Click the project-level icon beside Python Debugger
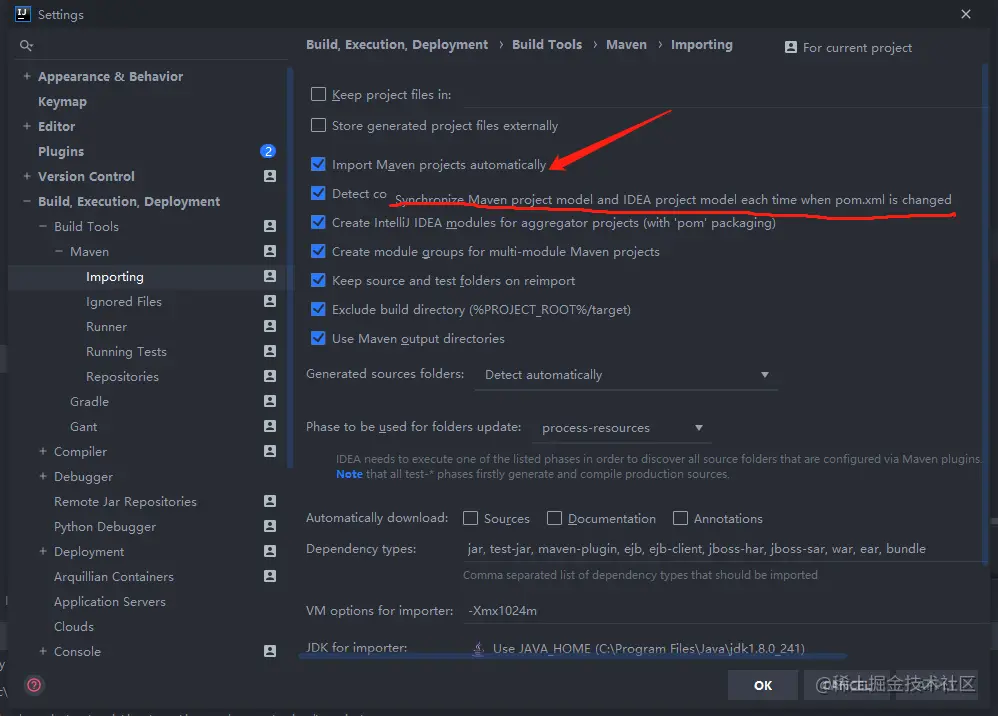Image resolution: width=998 pixels, height=716 pixels. coord(270,526)
